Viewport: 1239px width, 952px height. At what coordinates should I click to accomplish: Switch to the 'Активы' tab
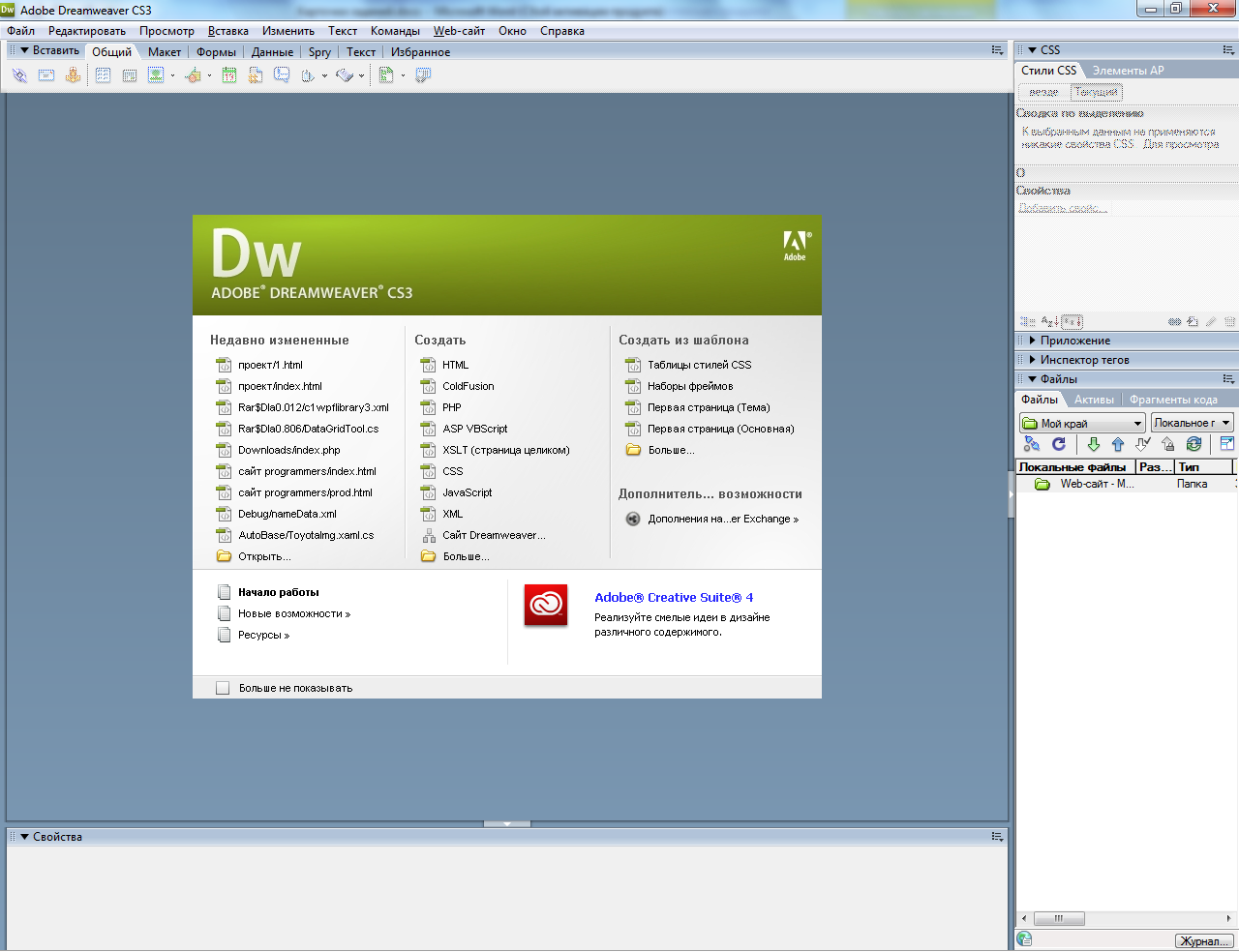tap(1095, 400)
